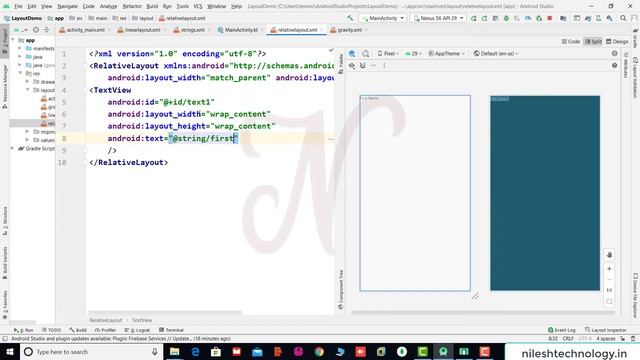This screenshot has height=360, width=640.
Task: Expand Gradle Scripts node
Action: 13,148
